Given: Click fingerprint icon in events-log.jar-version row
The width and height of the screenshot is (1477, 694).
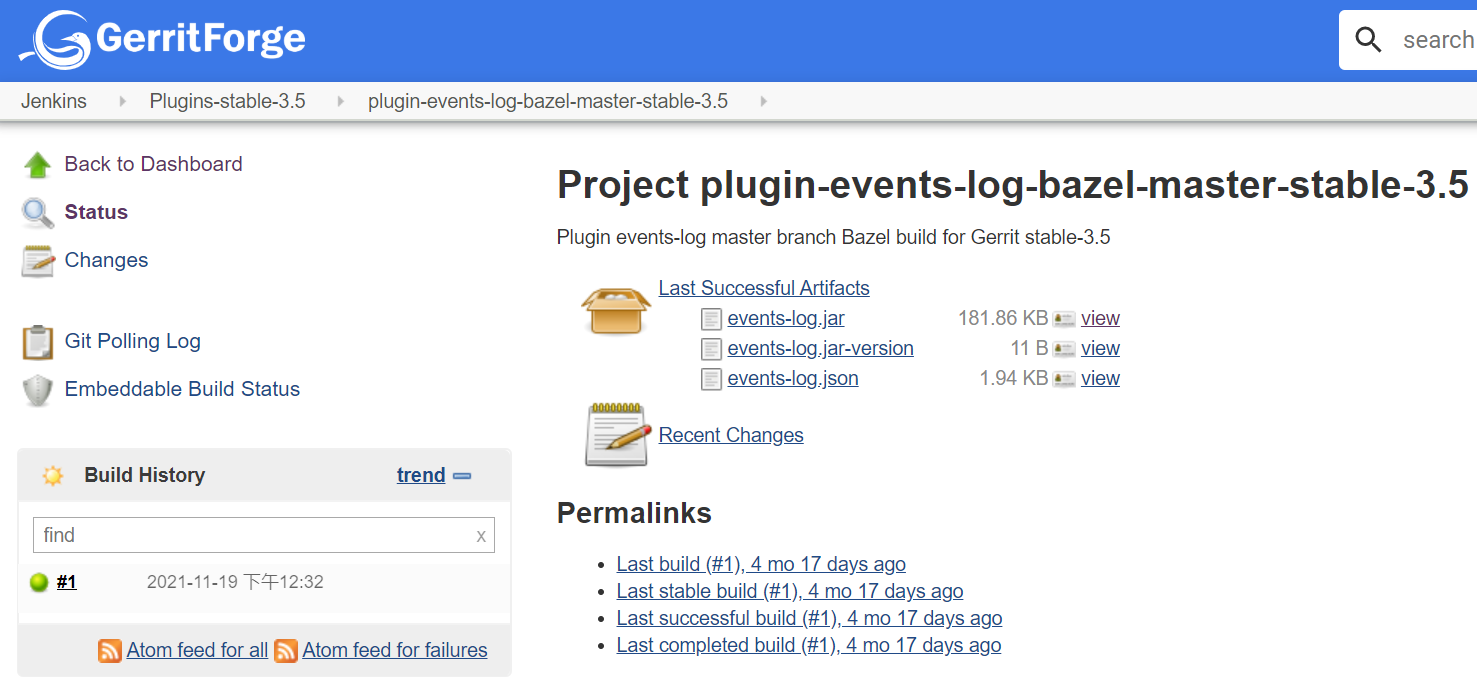Looking at the screenshot, I should 1064,349.
